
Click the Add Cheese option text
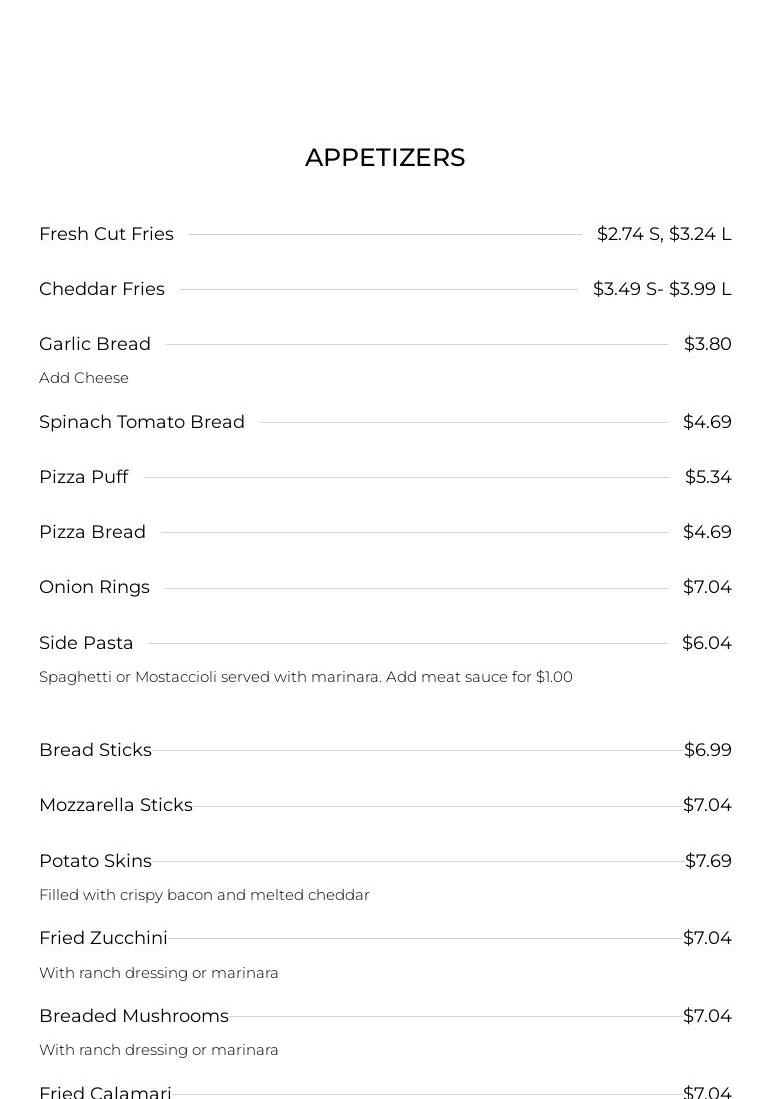pos(84,378)
